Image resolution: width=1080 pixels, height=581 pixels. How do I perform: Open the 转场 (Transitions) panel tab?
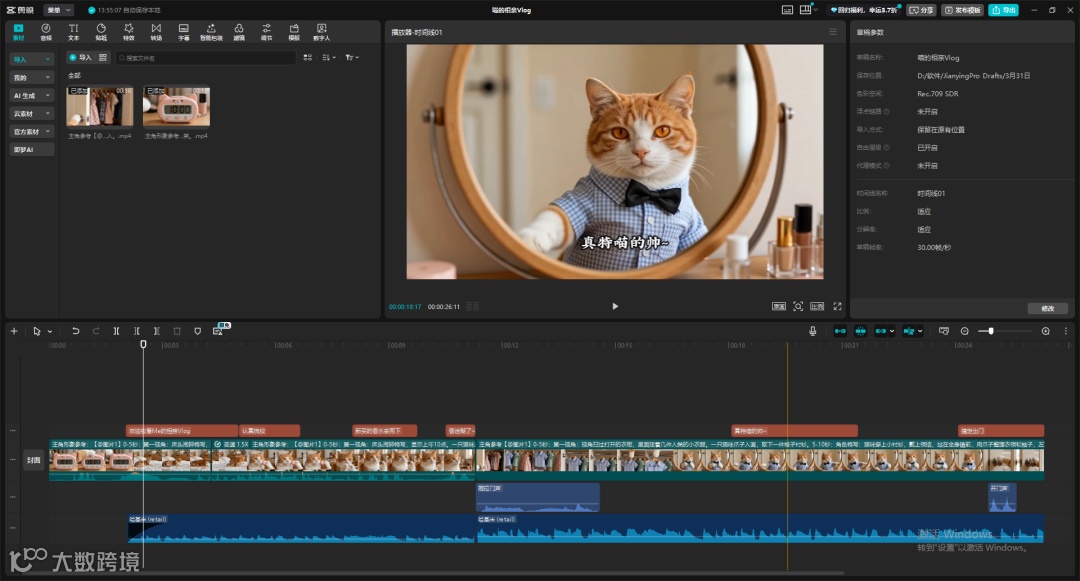(156, 31)
